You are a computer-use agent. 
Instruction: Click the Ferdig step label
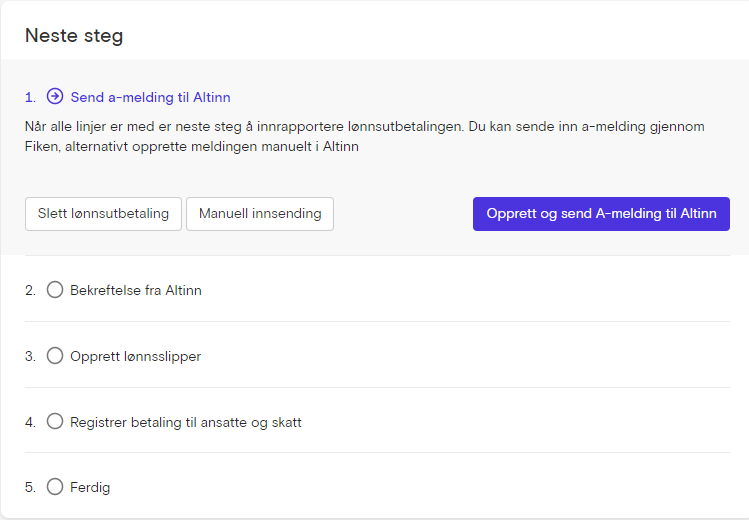90,488
